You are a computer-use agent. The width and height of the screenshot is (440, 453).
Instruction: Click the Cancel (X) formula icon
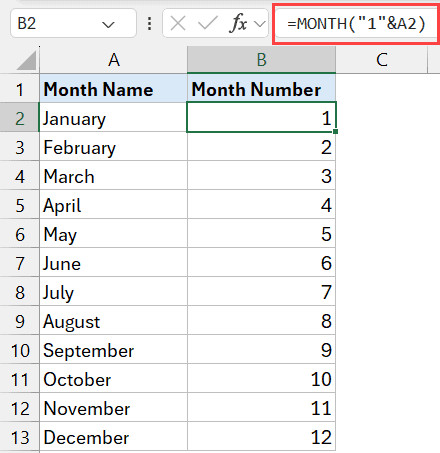178,24
